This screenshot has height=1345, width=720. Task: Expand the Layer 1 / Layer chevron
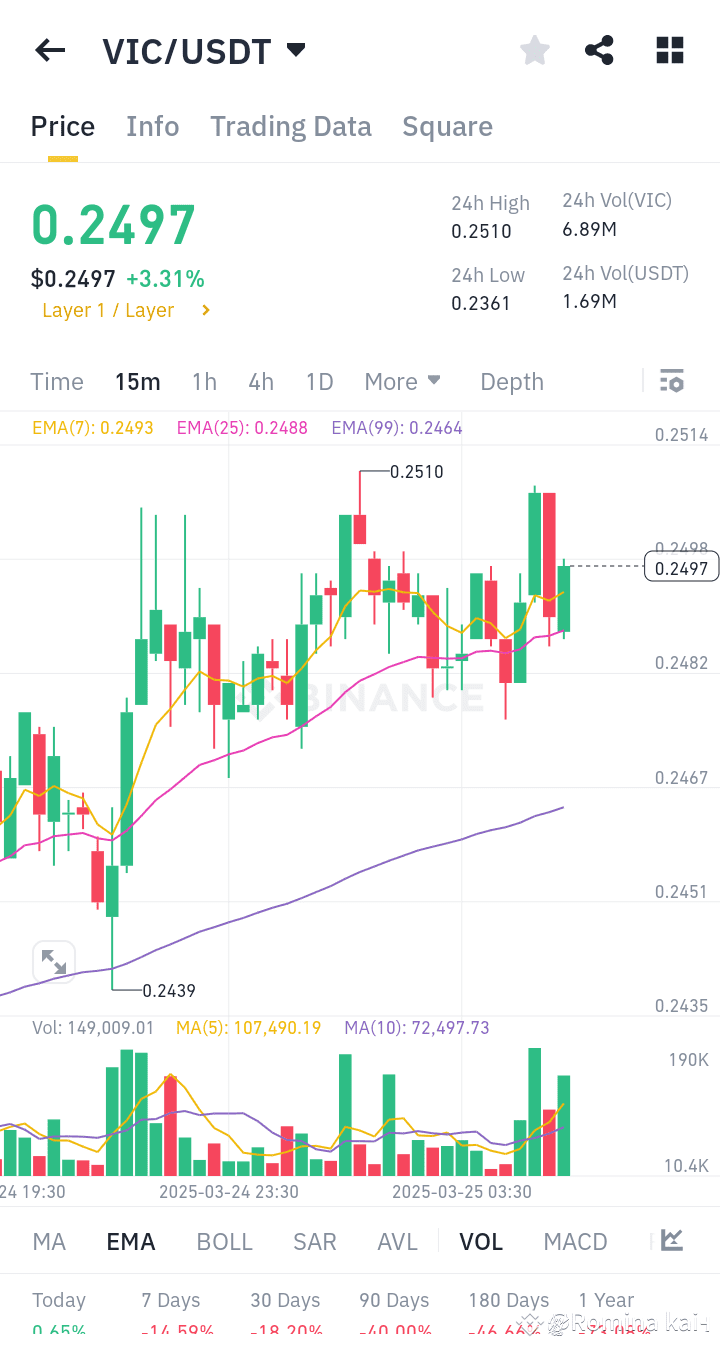pyautogui.click(x=206, y=310)
